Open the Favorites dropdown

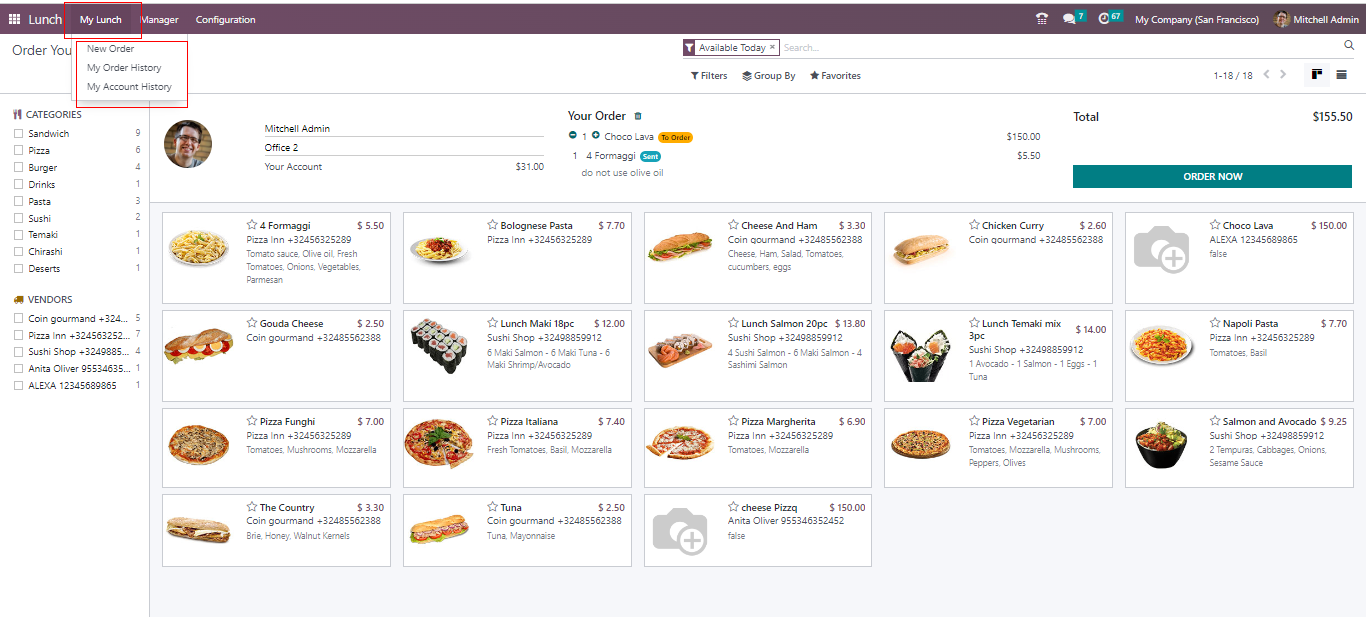tap(835, 76)
